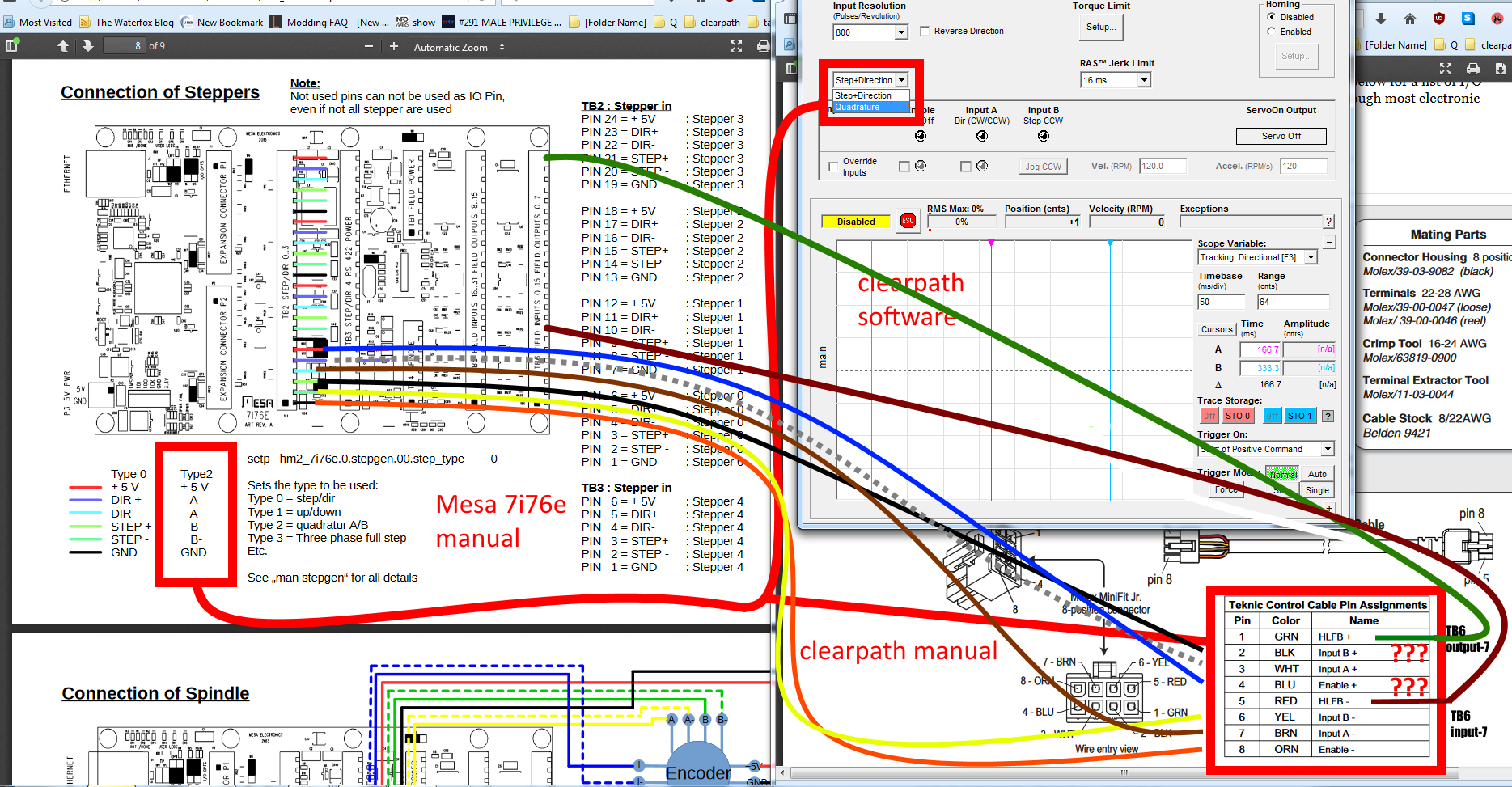Go to previous PDF page arrow
Viewport: 1512px width, 787px height.
63,46
